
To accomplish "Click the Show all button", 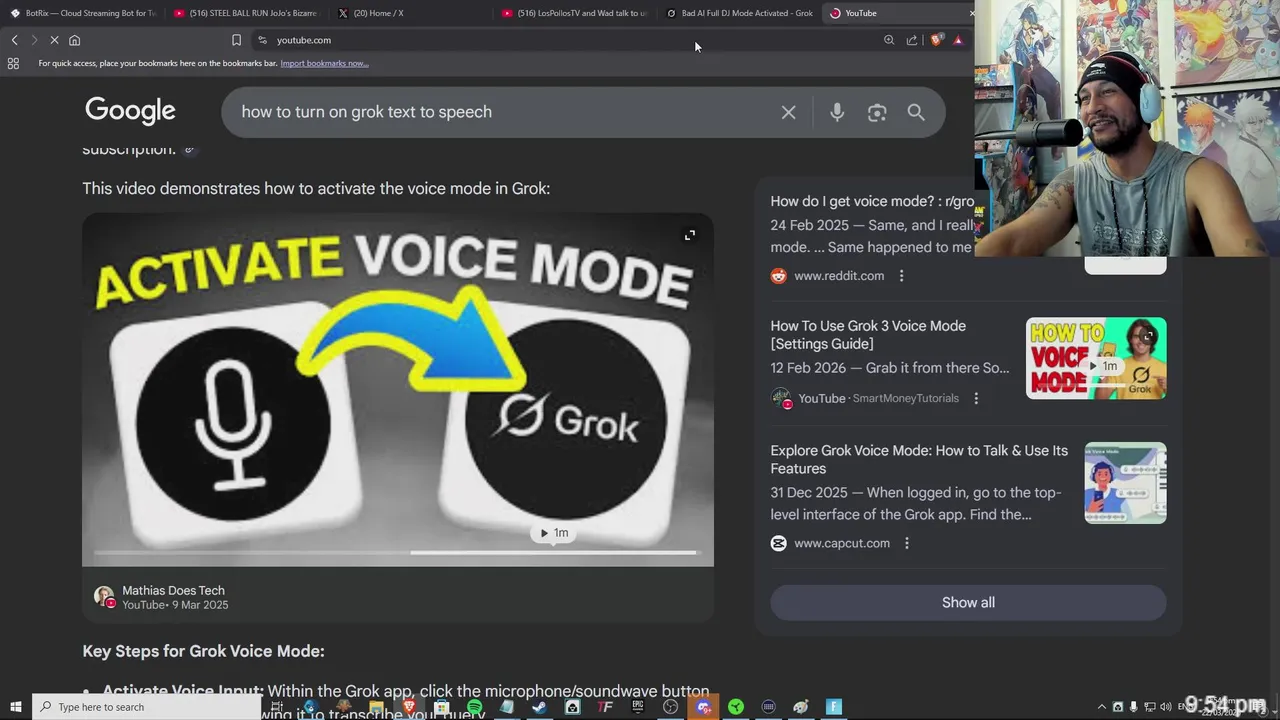I will (968, 602).
